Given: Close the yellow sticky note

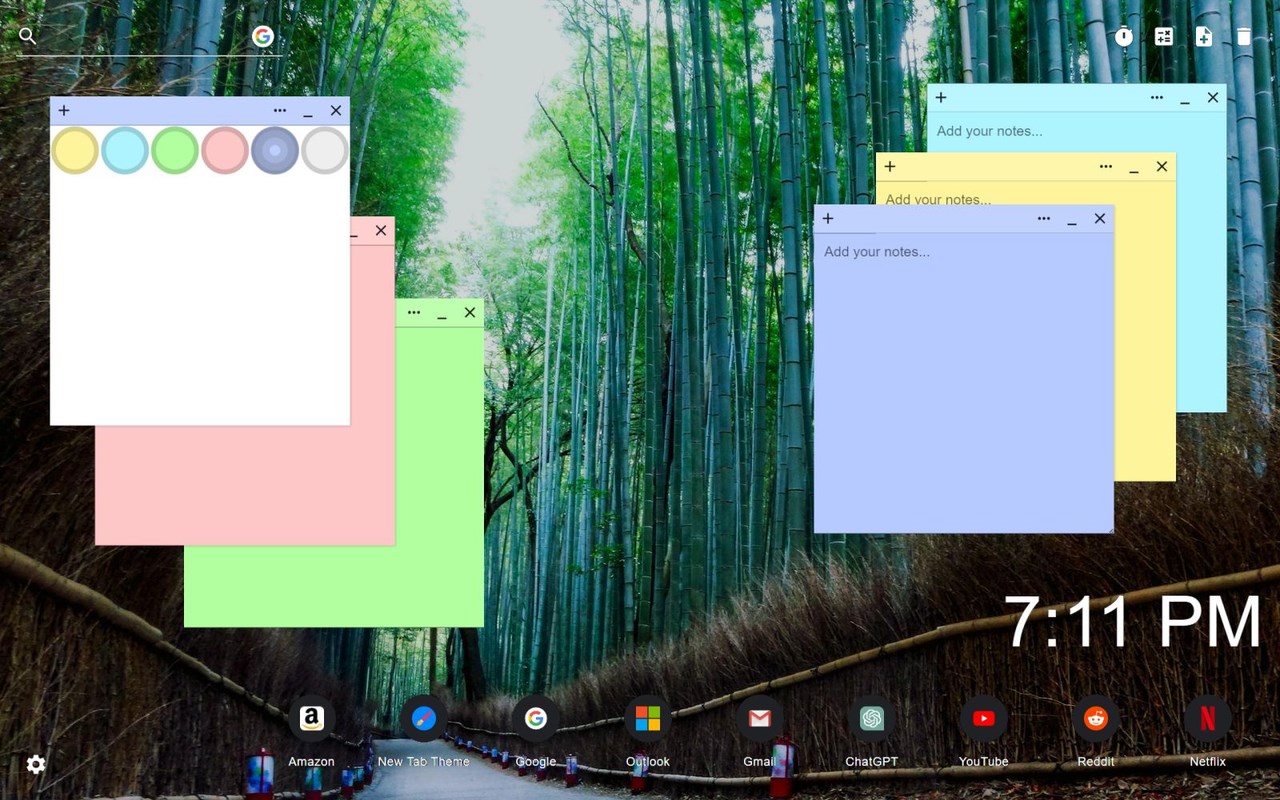Looking at the screenshot, I should (x=1162, y=167).
